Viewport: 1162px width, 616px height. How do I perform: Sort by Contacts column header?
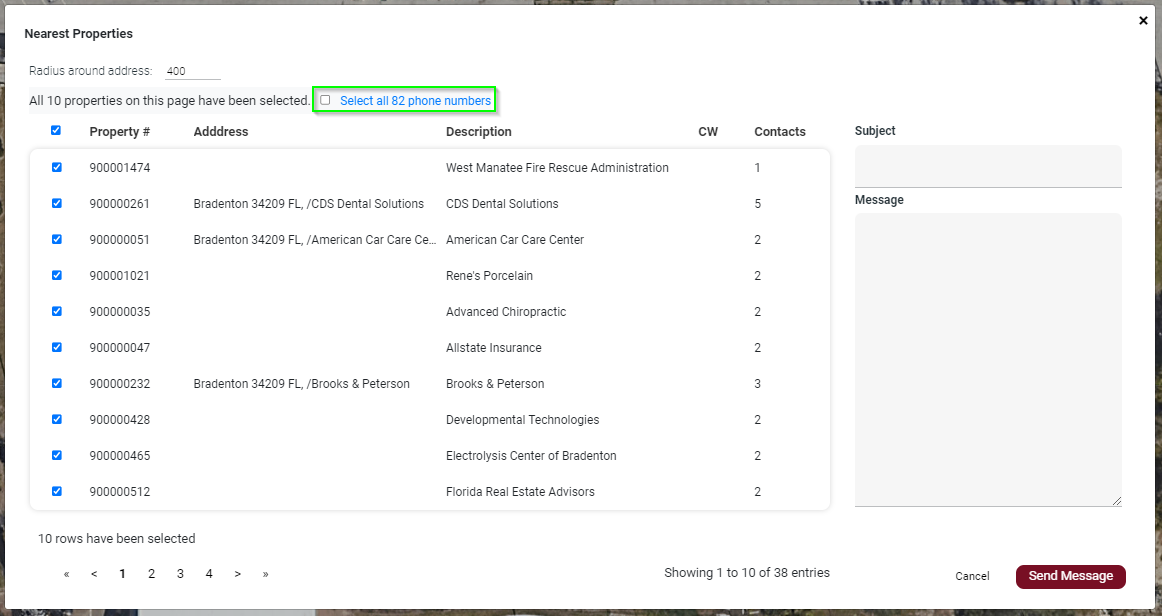pos(779,132)
